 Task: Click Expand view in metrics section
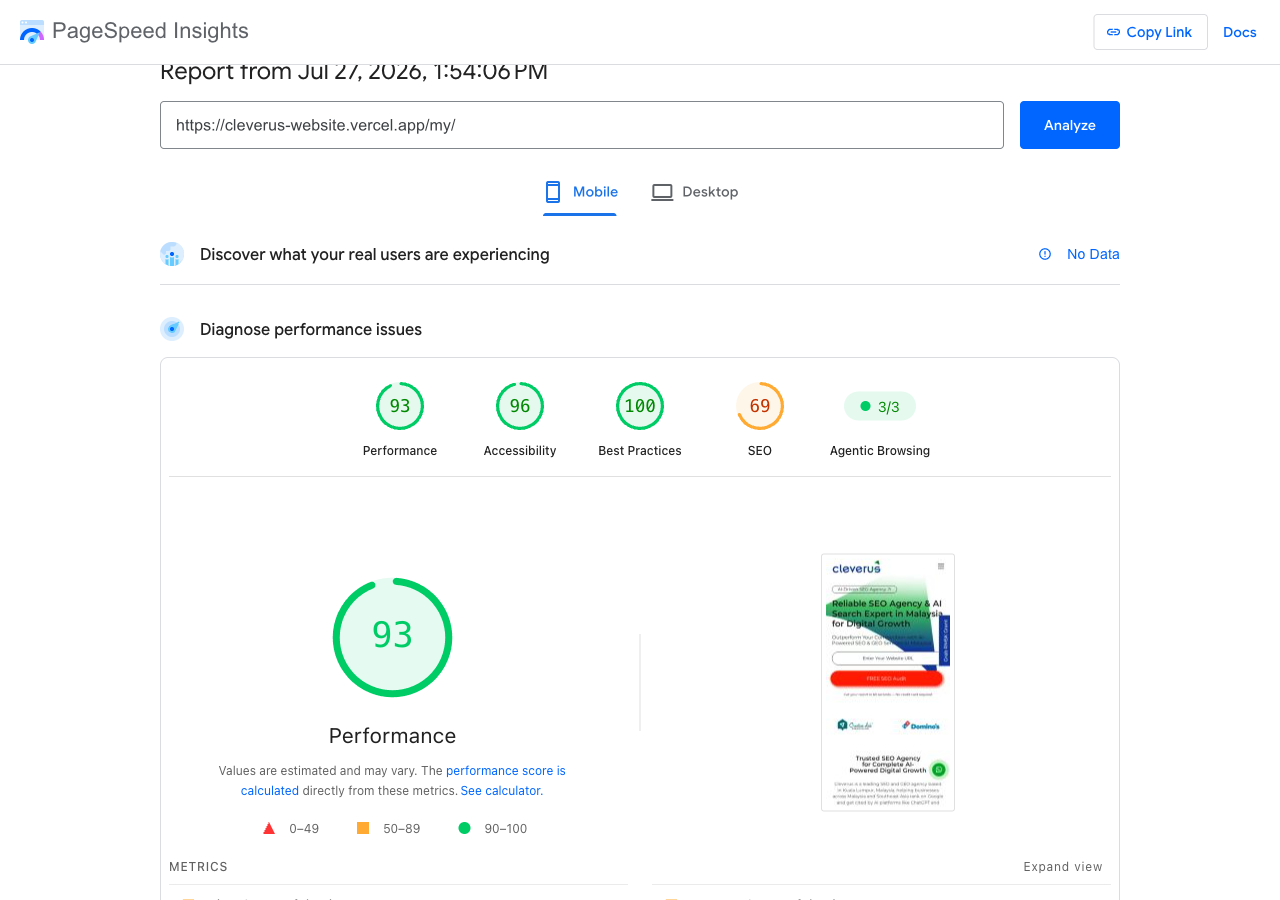[1063, 867]
